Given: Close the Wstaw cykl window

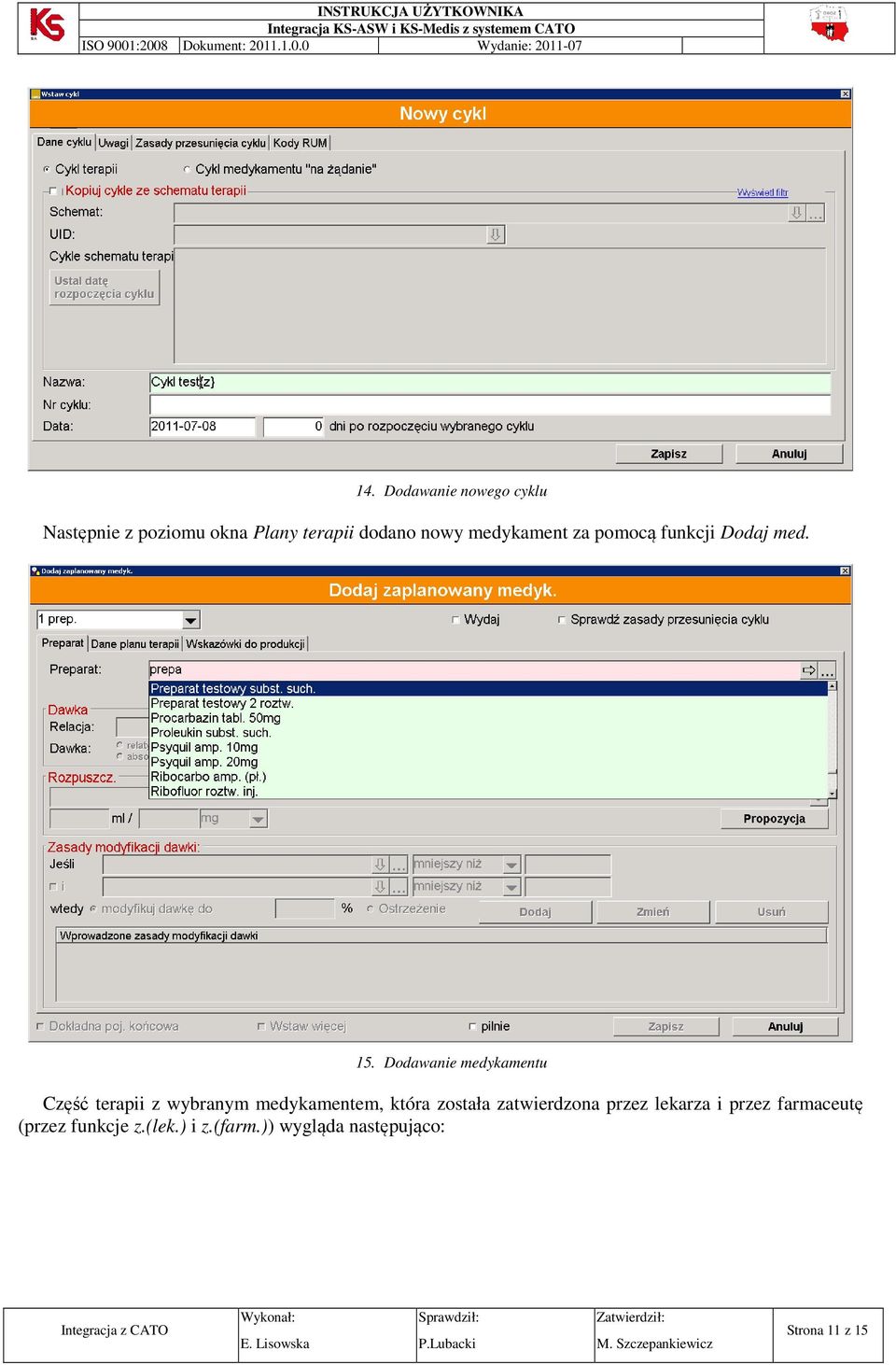Looking at the screenshot, I should point(846,94).
